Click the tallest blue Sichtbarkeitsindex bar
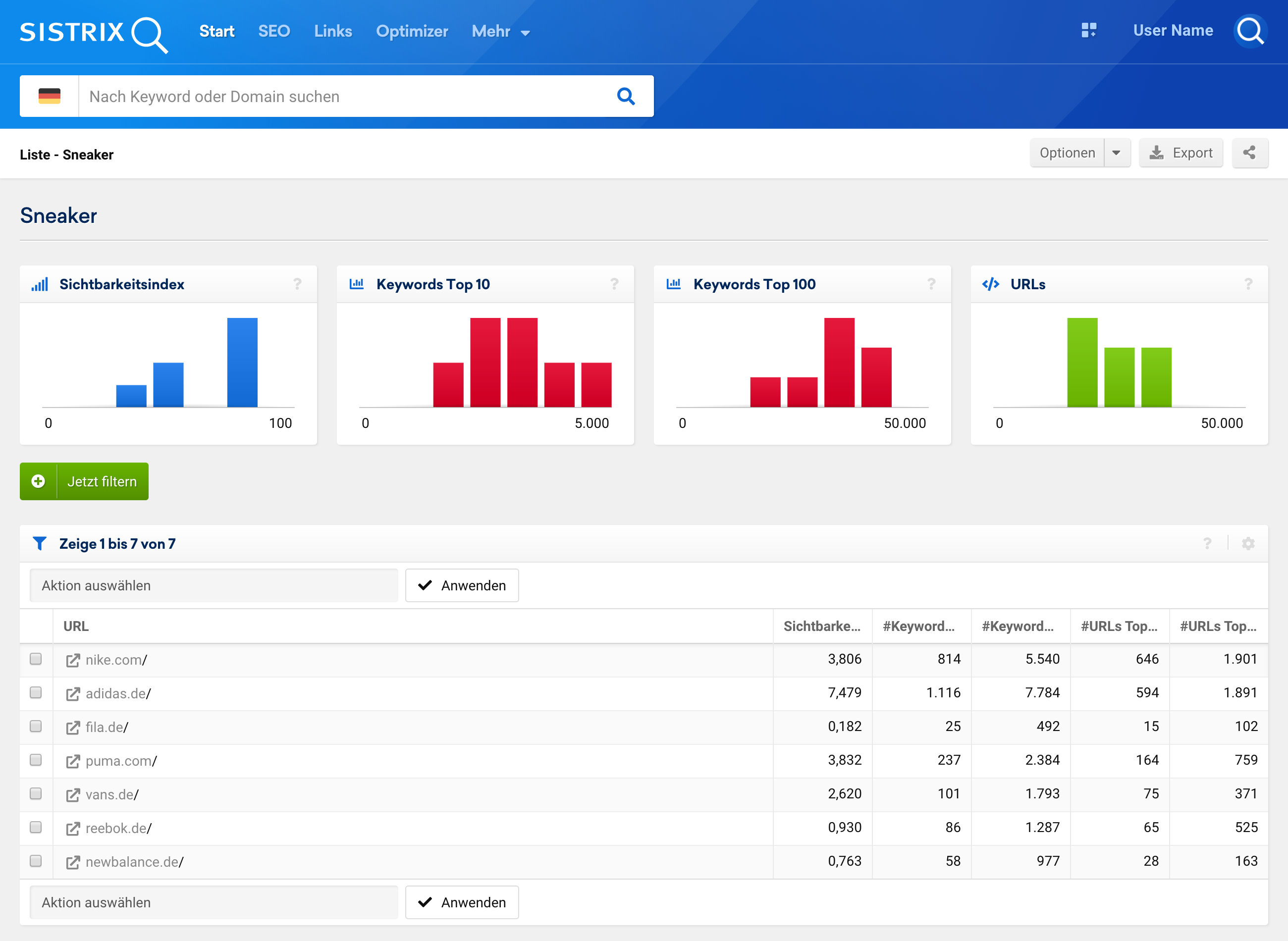The width and height of the screenshot is (1288, 941). tap(242, 362)
